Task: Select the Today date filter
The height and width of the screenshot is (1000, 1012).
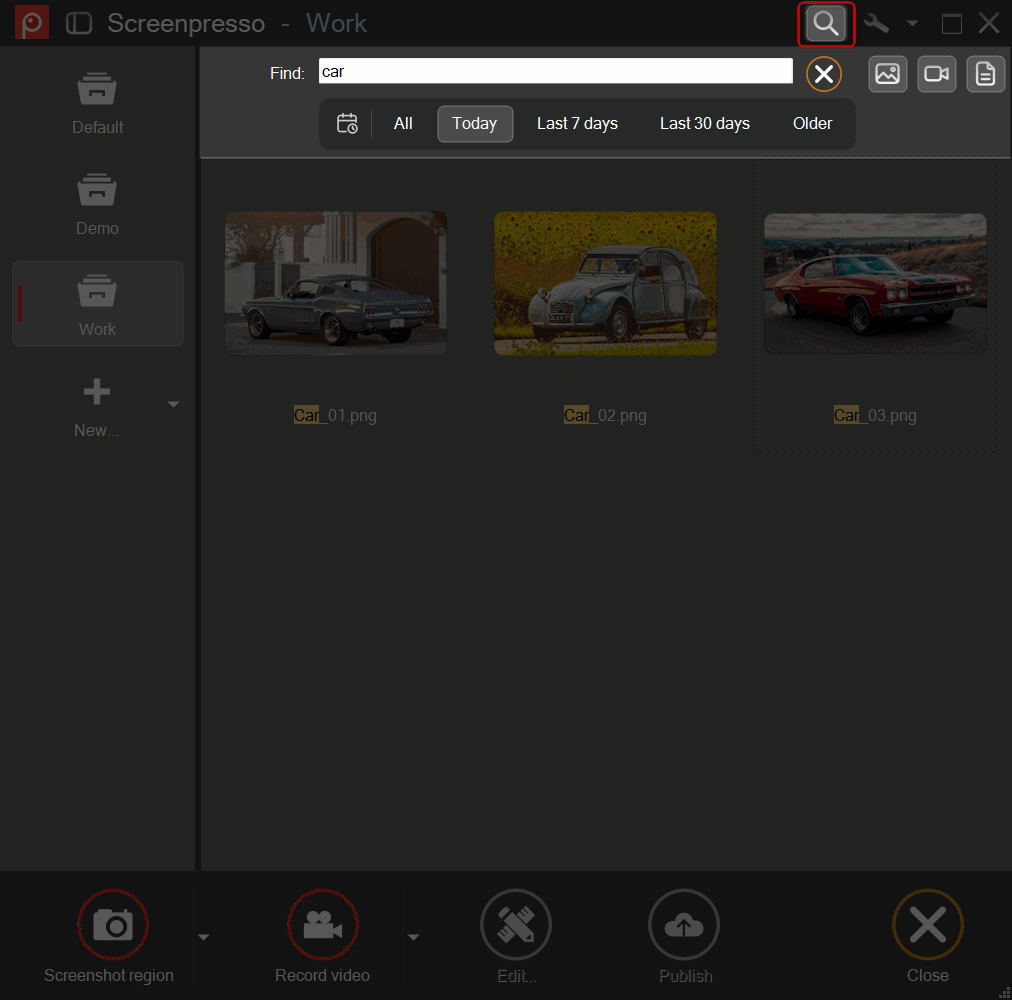Action: 475,123
